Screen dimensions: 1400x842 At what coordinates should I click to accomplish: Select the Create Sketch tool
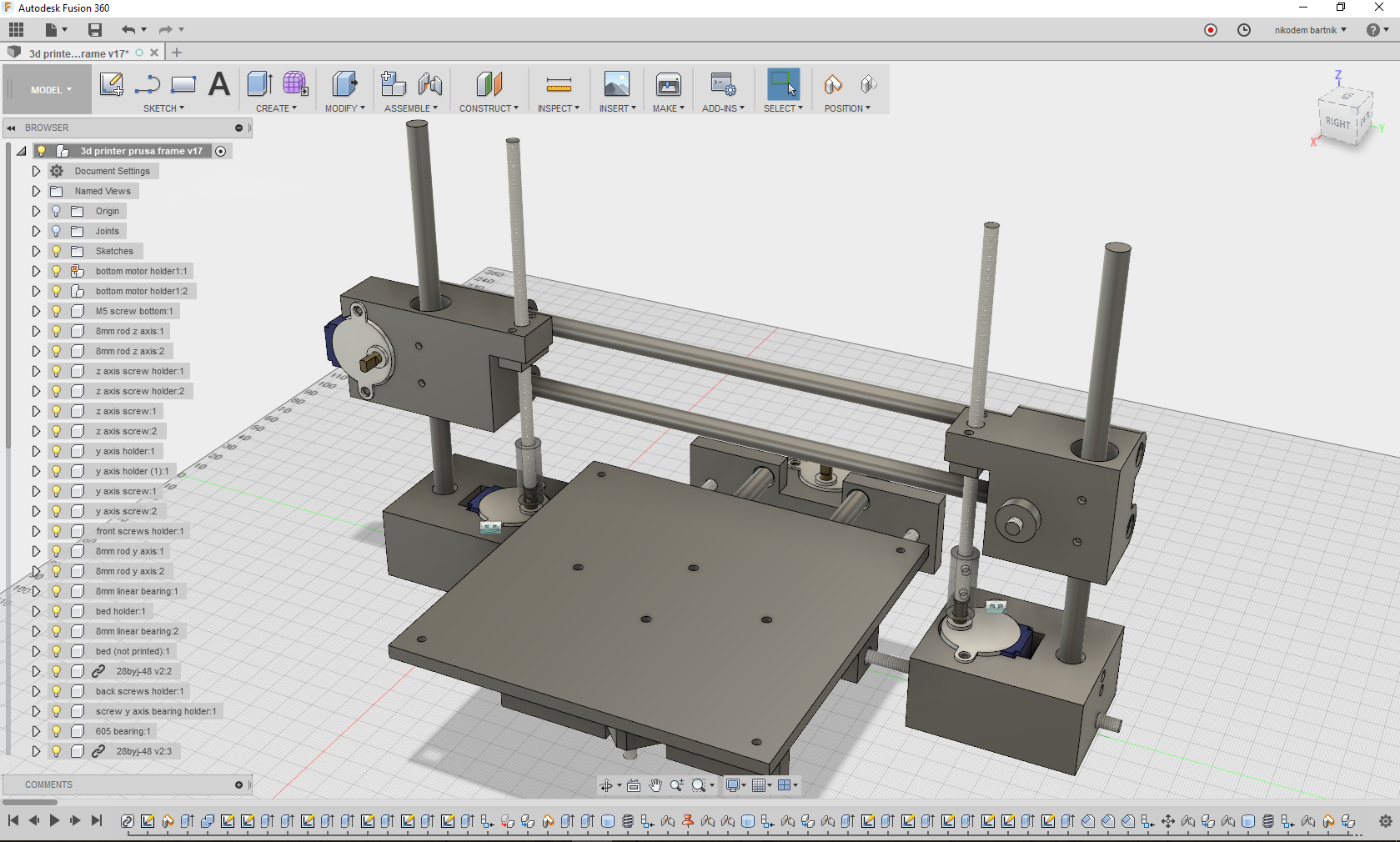click(112, 84)
